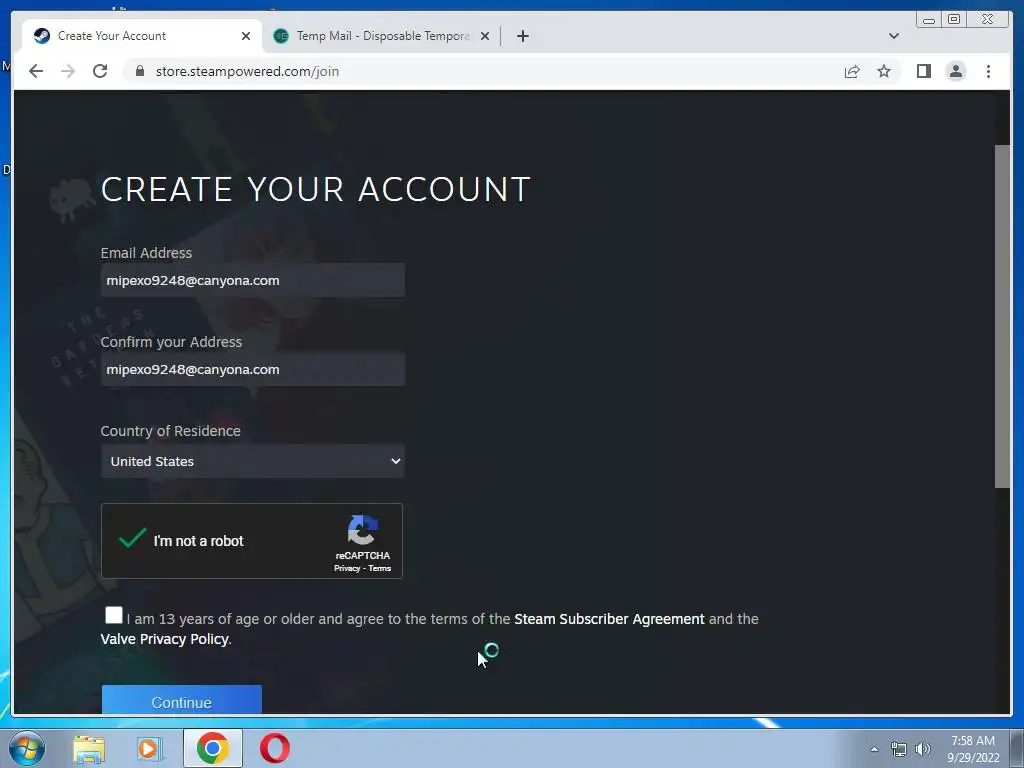
Task: Switch to the Temp Mail tab
Action: (382, 36)
